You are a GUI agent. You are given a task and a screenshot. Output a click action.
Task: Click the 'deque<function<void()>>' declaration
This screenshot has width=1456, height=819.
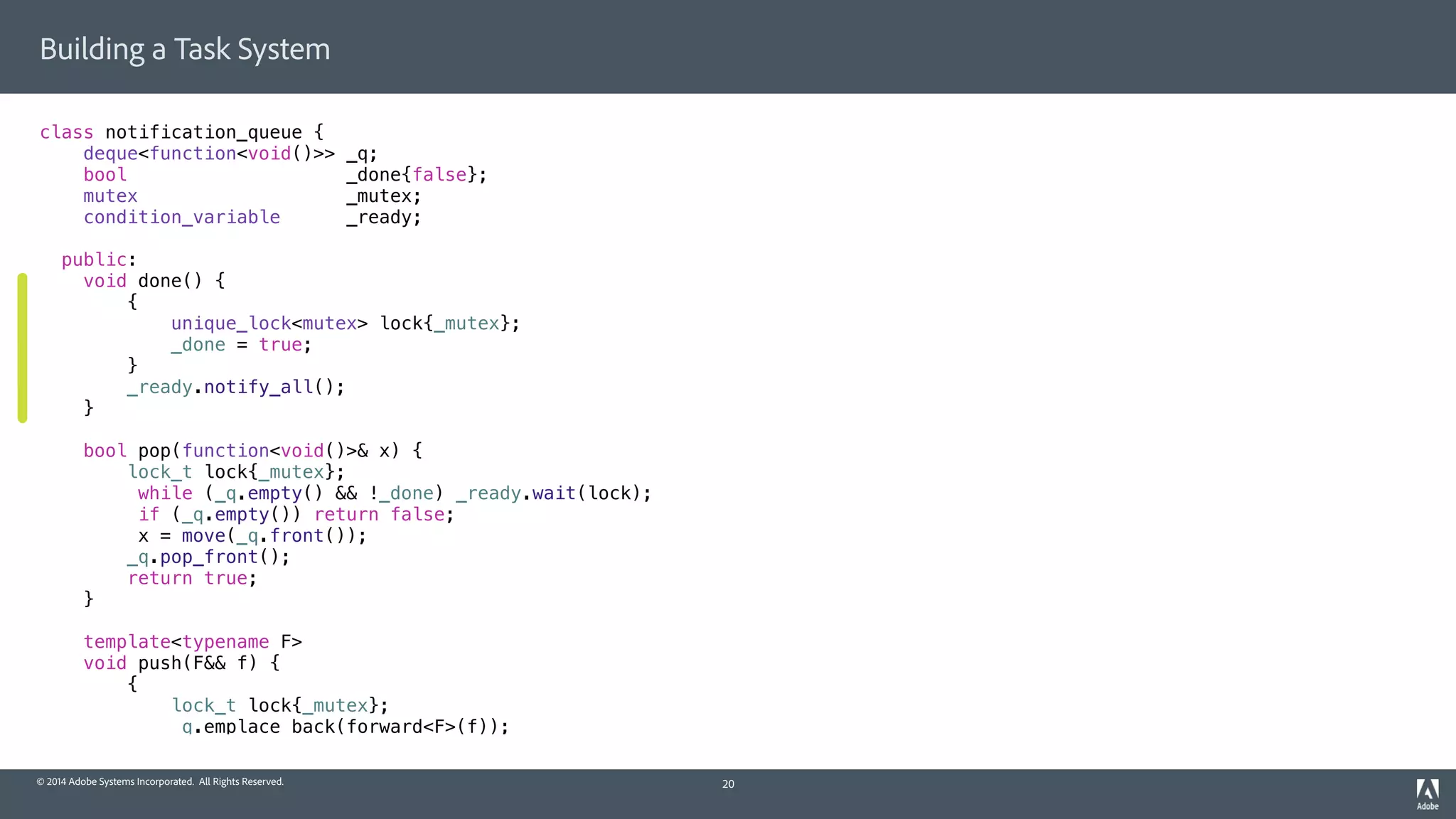pyautogui.click(x=209, y=154)
